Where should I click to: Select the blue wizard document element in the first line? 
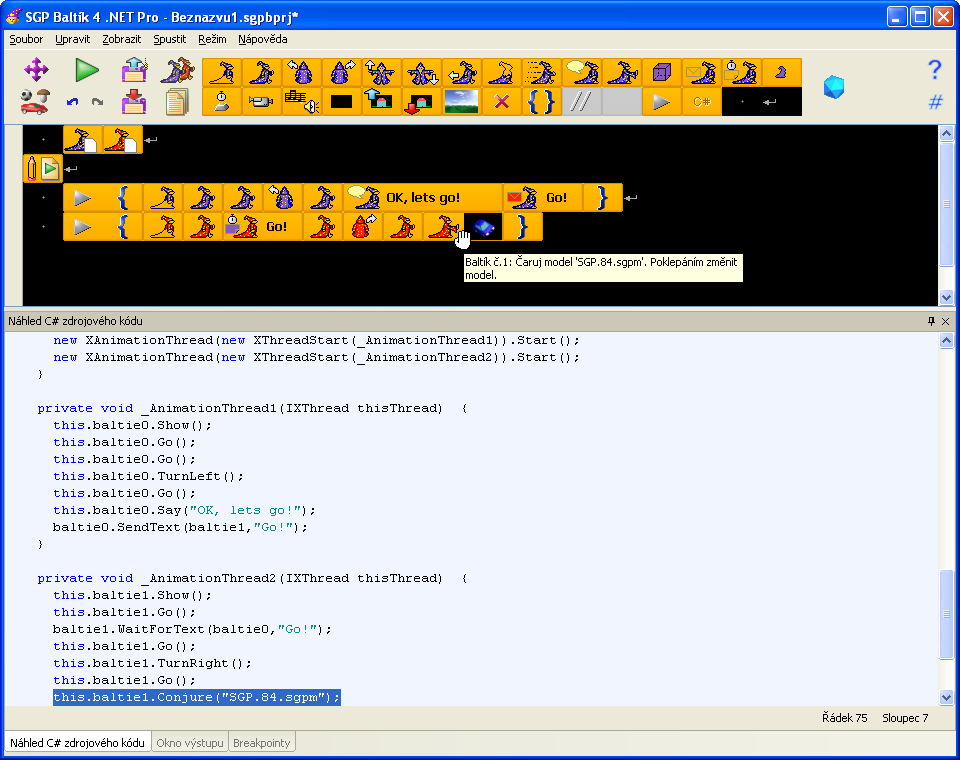point(83,140)
